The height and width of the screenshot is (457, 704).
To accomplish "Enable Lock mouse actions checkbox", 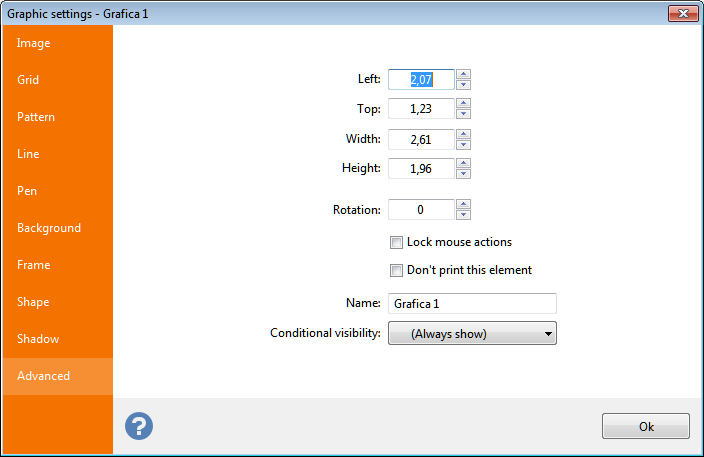I will (397, 242).
